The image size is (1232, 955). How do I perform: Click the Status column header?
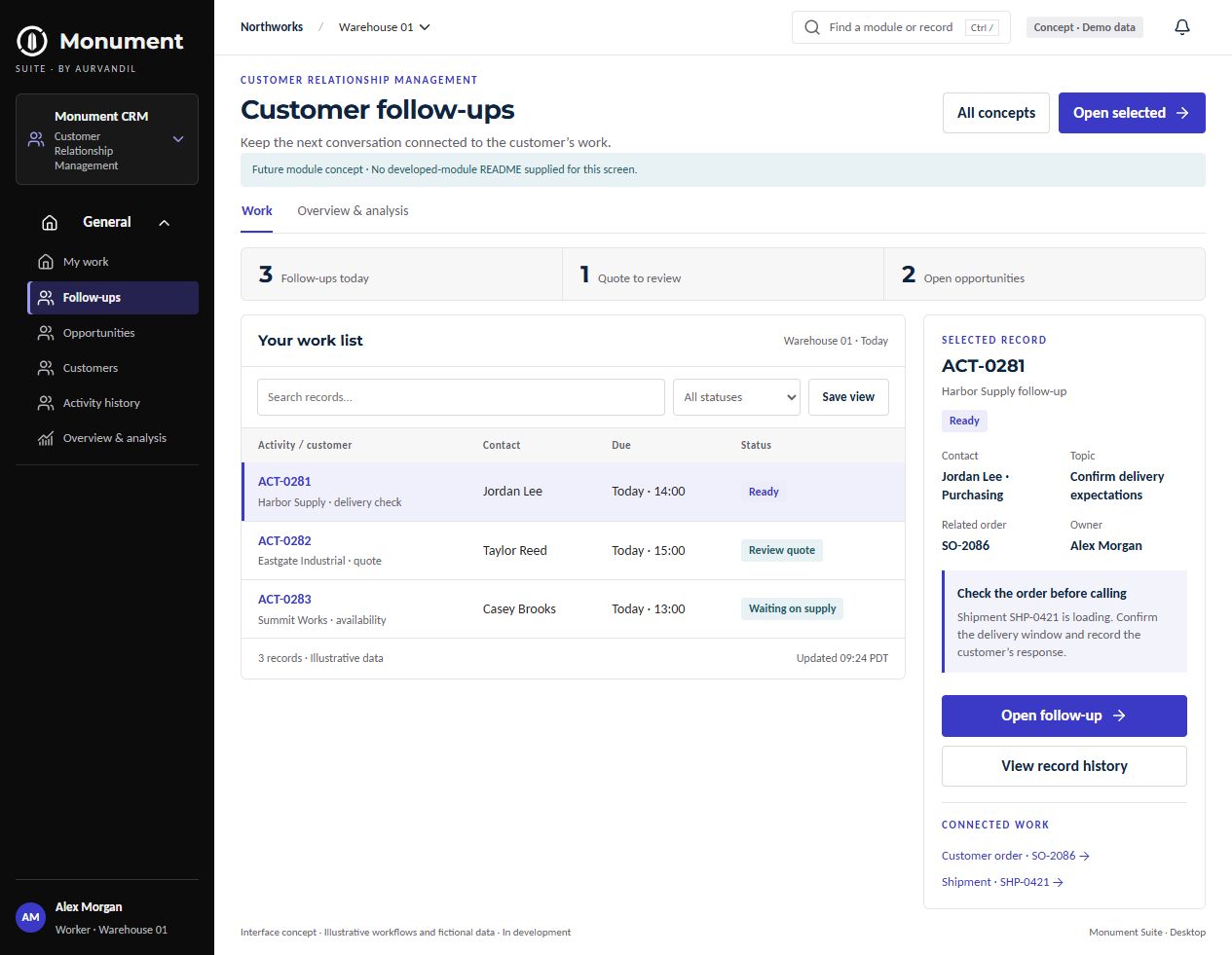(x=756, y=445)
